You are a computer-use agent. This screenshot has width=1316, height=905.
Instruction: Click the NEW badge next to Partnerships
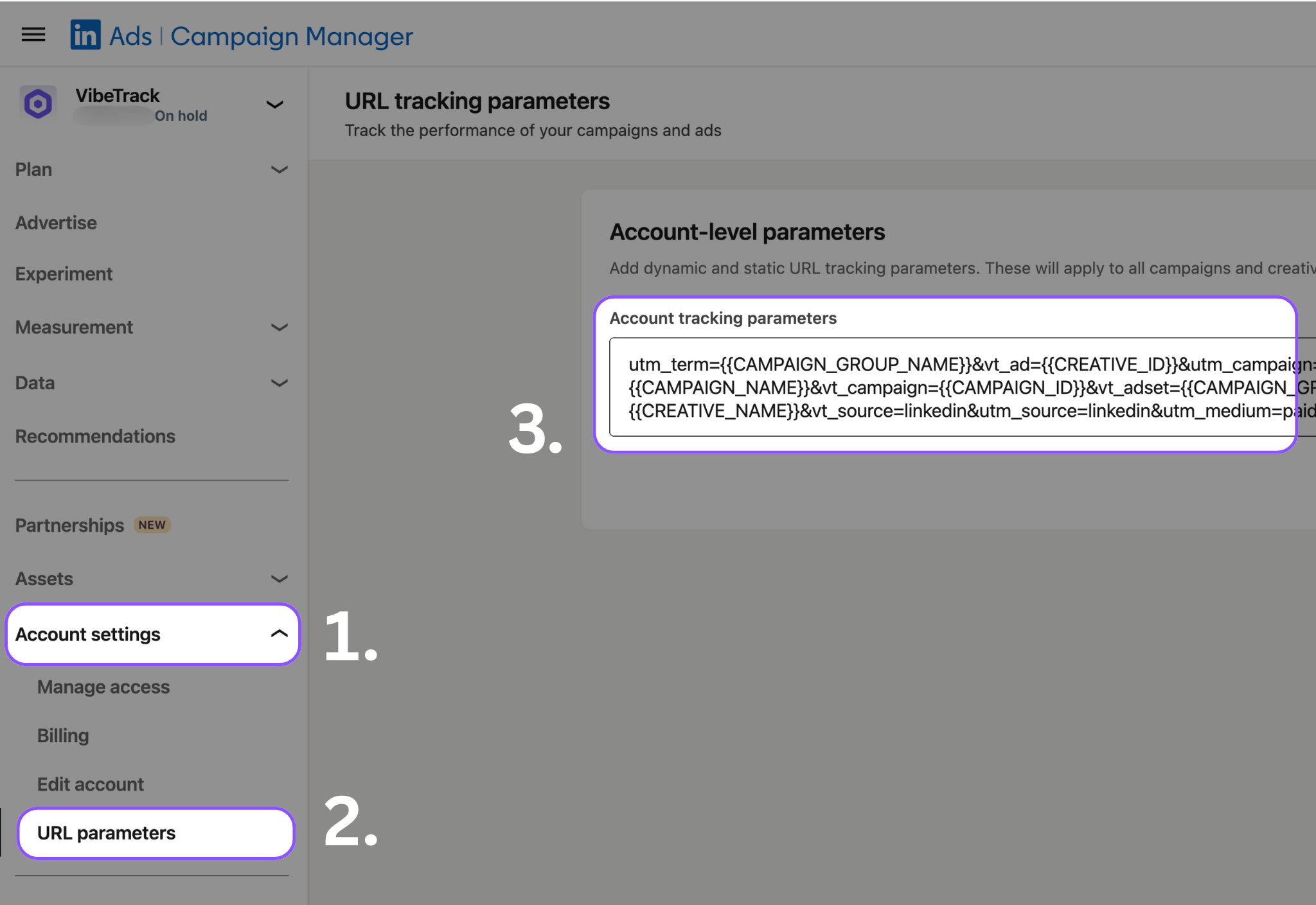coord(152,525)
